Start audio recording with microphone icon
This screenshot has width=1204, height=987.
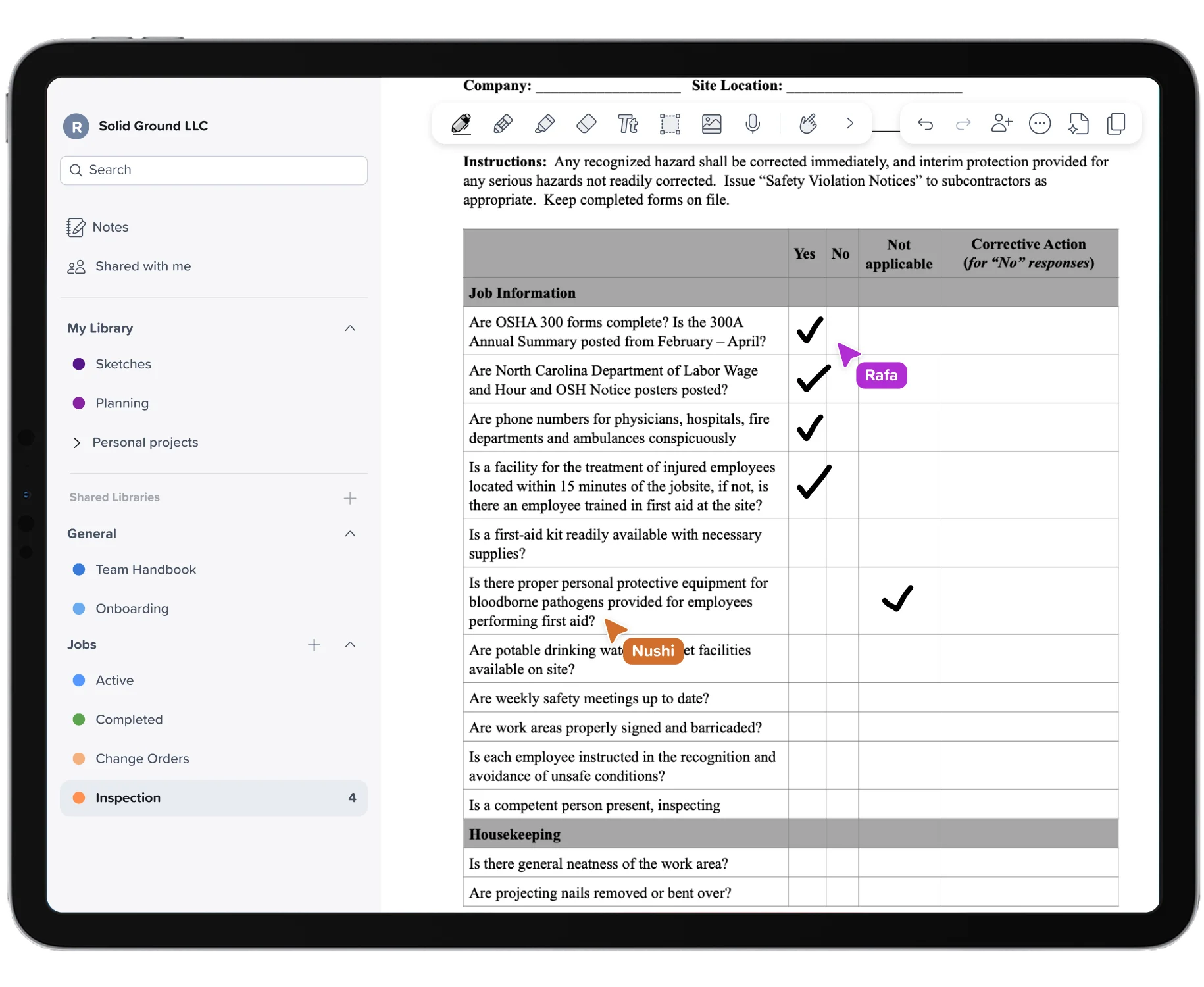753,124
